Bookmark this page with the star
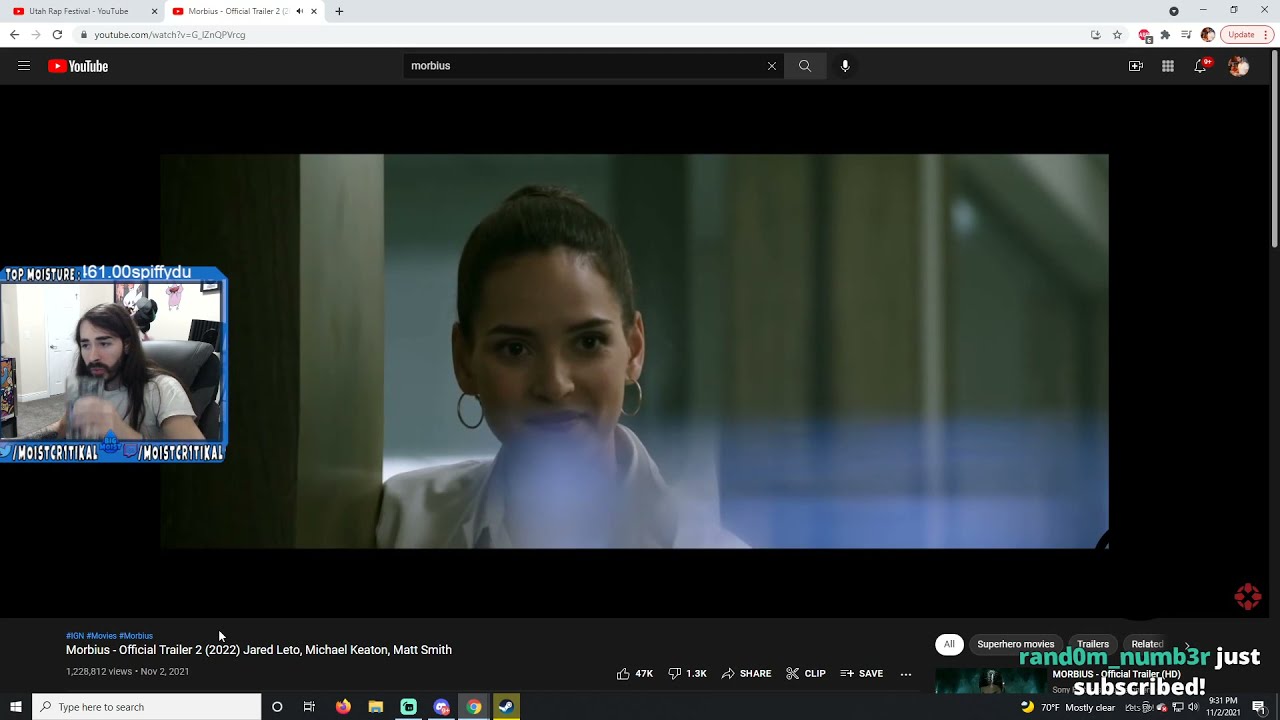This screenshot has width=1280, height=720. [1117, 34]
